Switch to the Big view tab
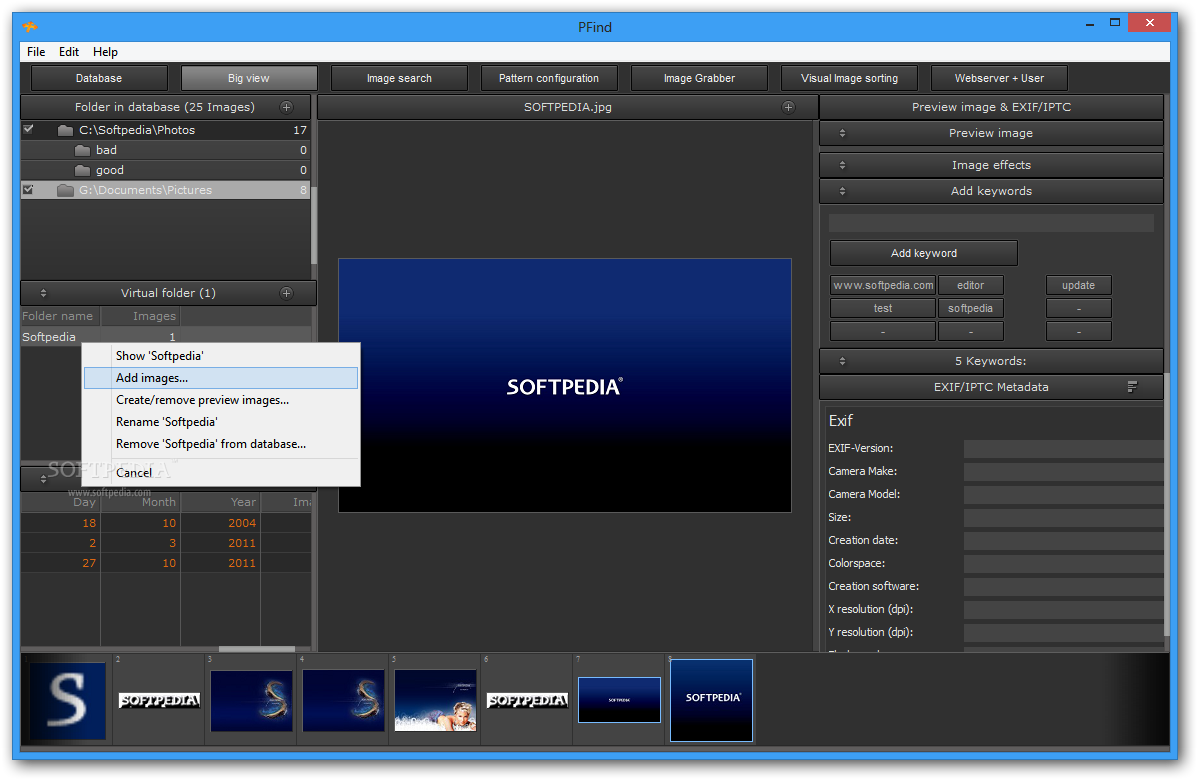This screenshot has width=1198, height=780. [248, 78]
